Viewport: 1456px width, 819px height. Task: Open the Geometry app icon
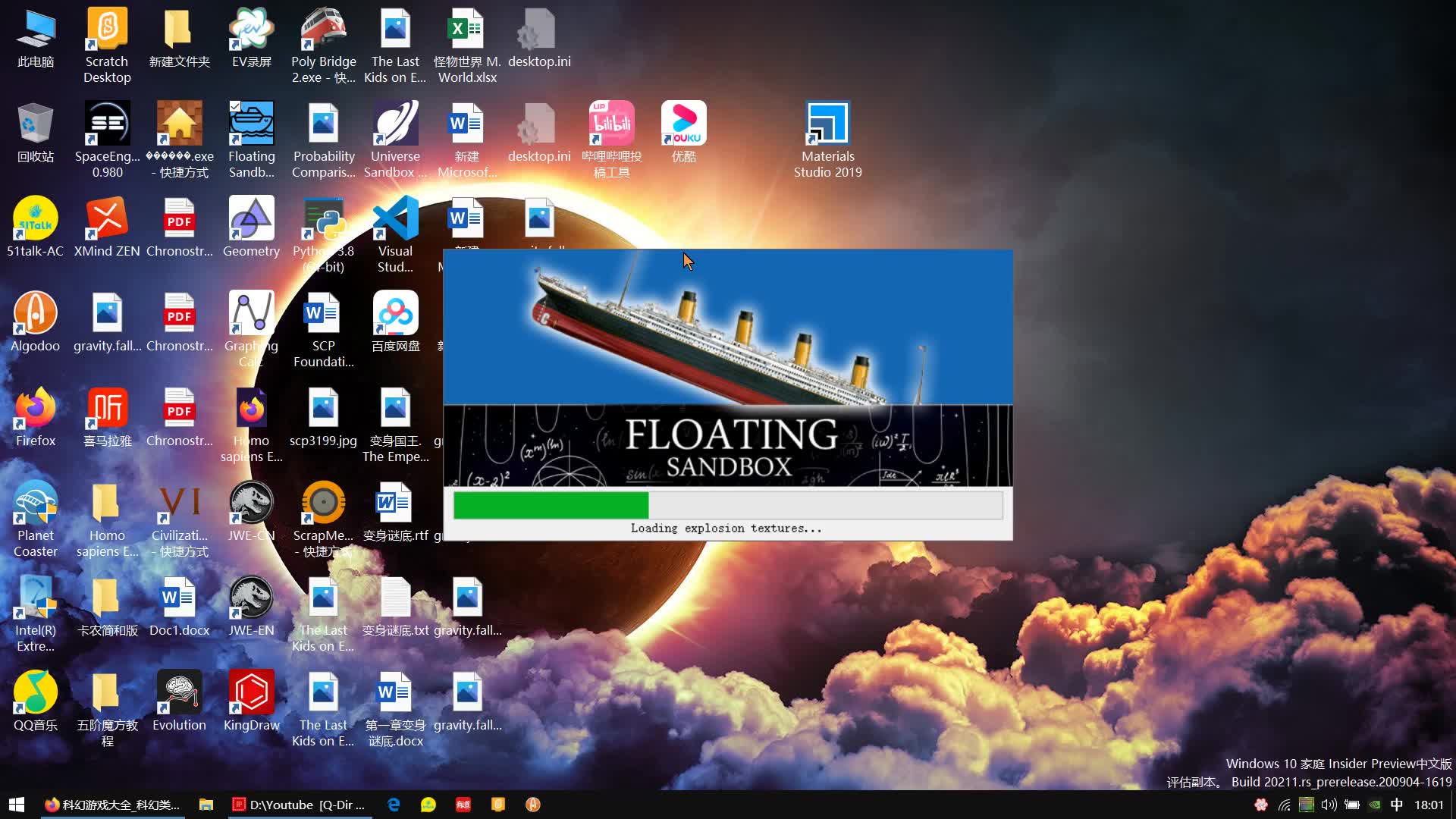tap(251, 227)
